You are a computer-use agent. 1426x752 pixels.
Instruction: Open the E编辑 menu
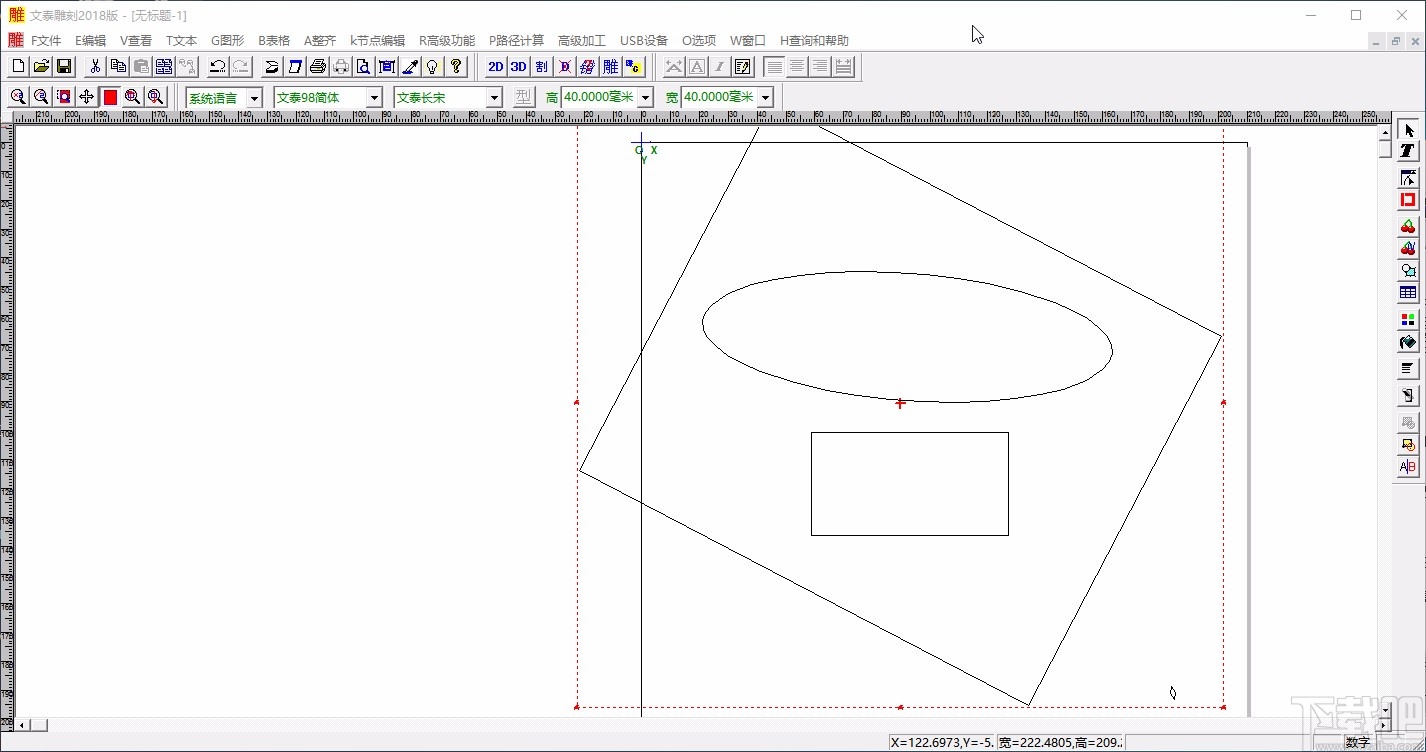pos(90,41)
